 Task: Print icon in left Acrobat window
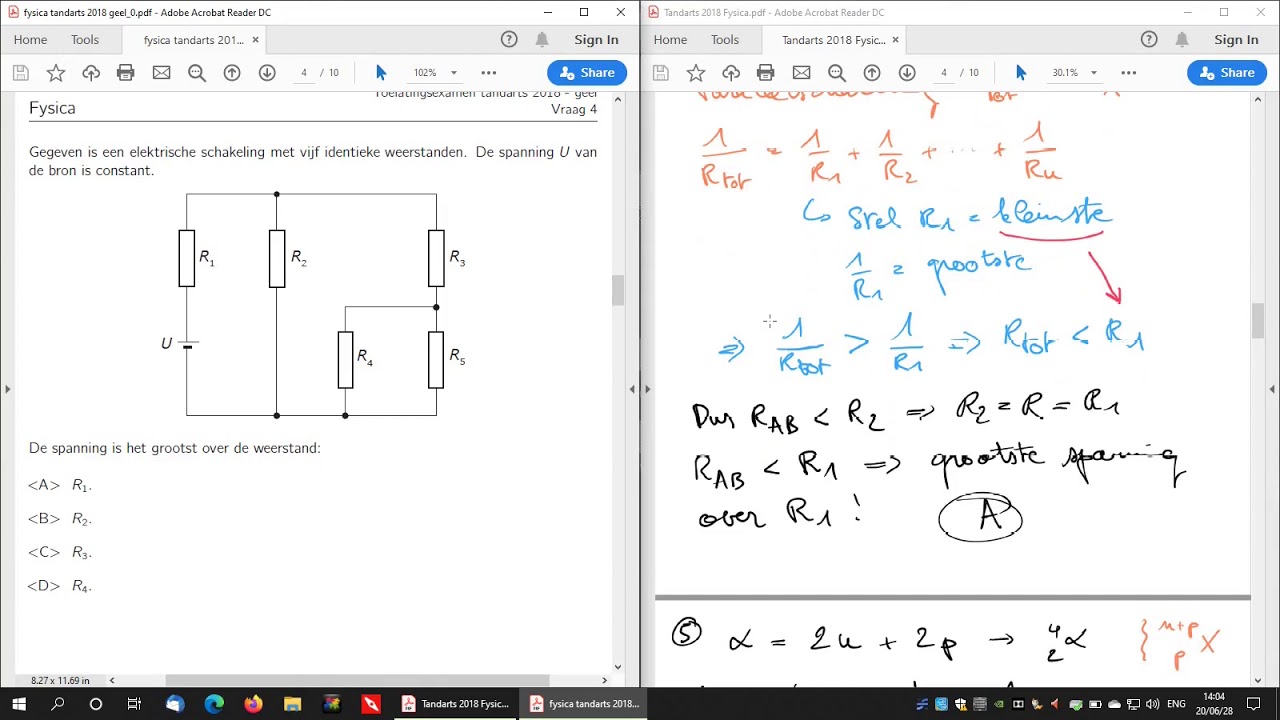(x=125, y=73)
